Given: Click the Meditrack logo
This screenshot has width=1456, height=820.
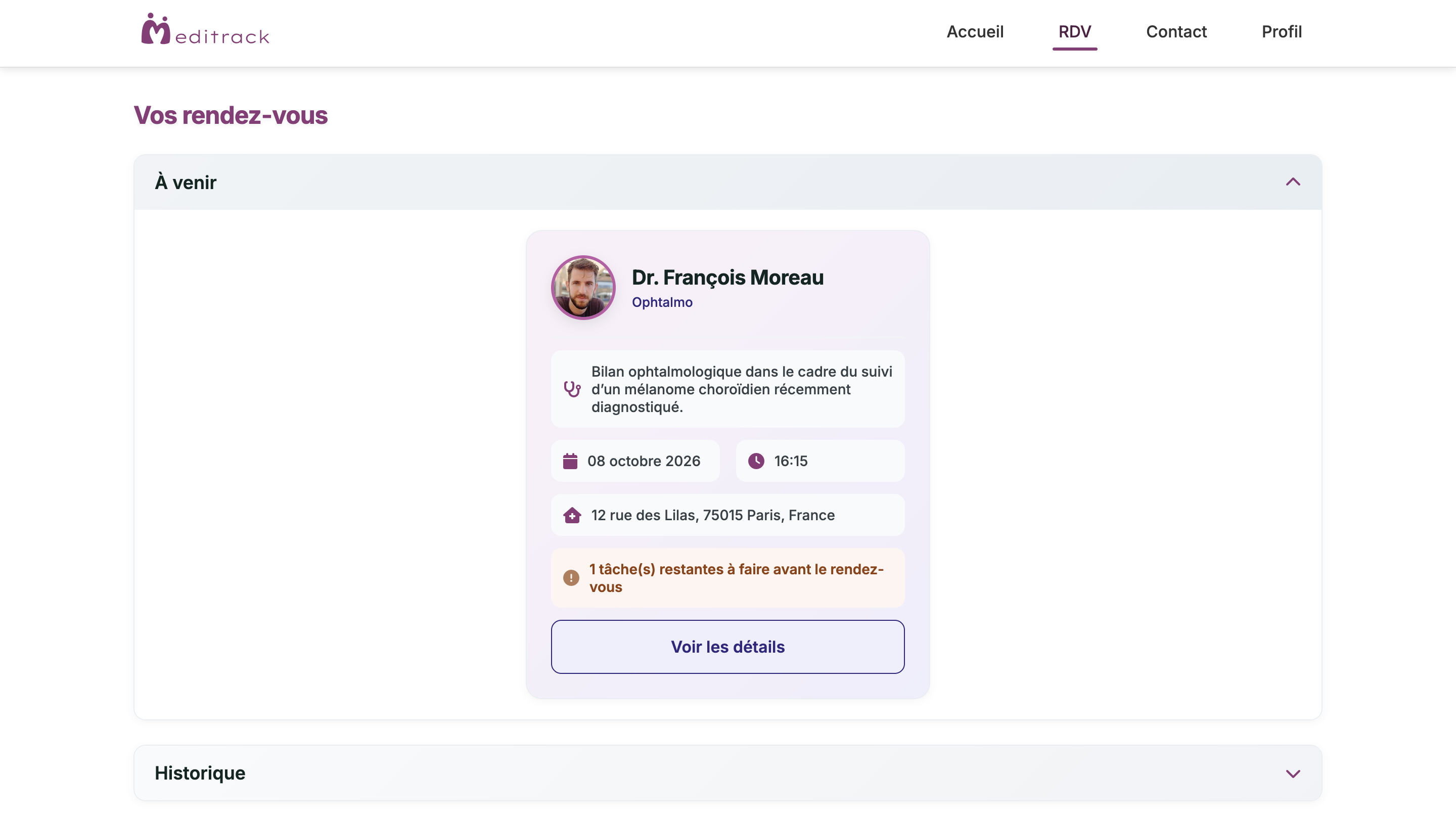Looking at the screenshot, I should (x=205, y=29).
